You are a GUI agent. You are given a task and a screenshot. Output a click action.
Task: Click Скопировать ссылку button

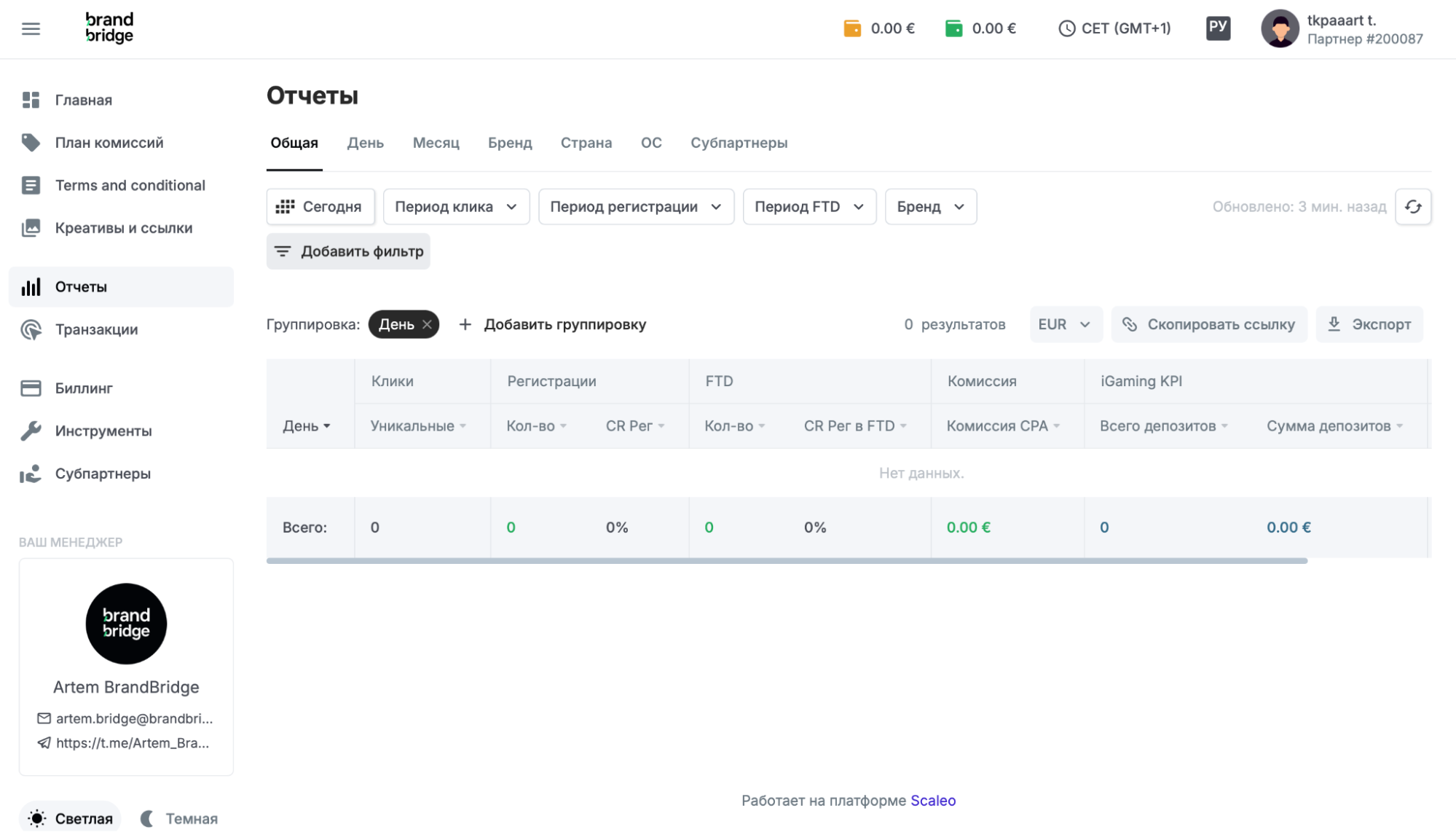1209,324
